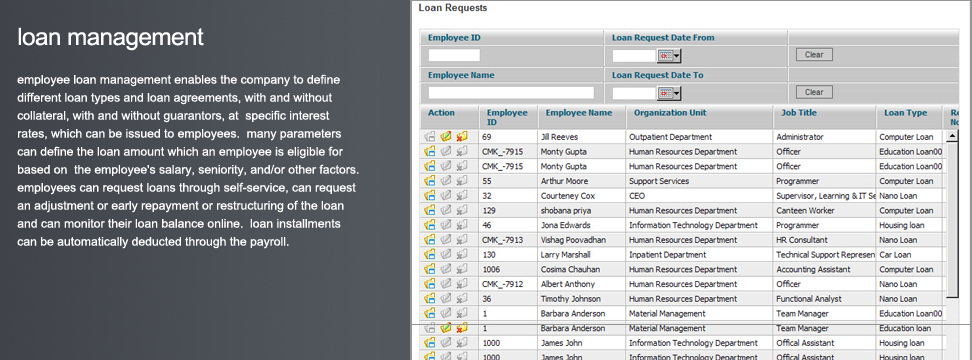Click disabled edit icon in Arthur Moore row
This screenshot has width=972, height=360.
[446, 181]
